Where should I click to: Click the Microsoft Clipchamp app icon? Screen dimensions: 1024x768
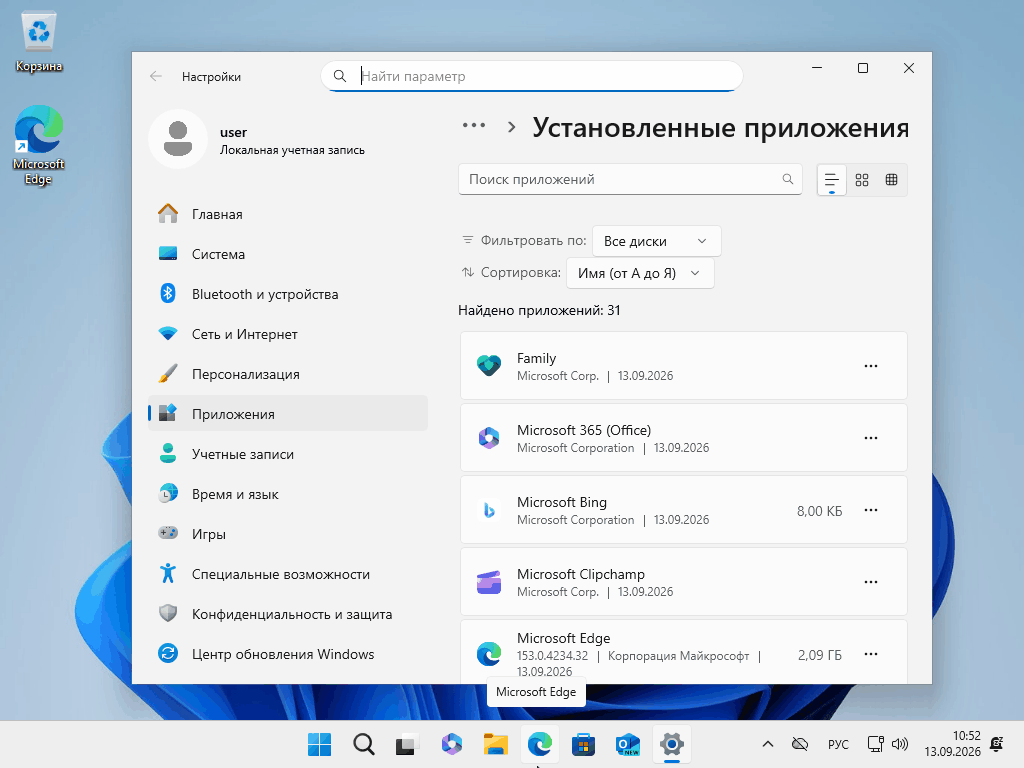pyautogui.click(x=488, y=582)
